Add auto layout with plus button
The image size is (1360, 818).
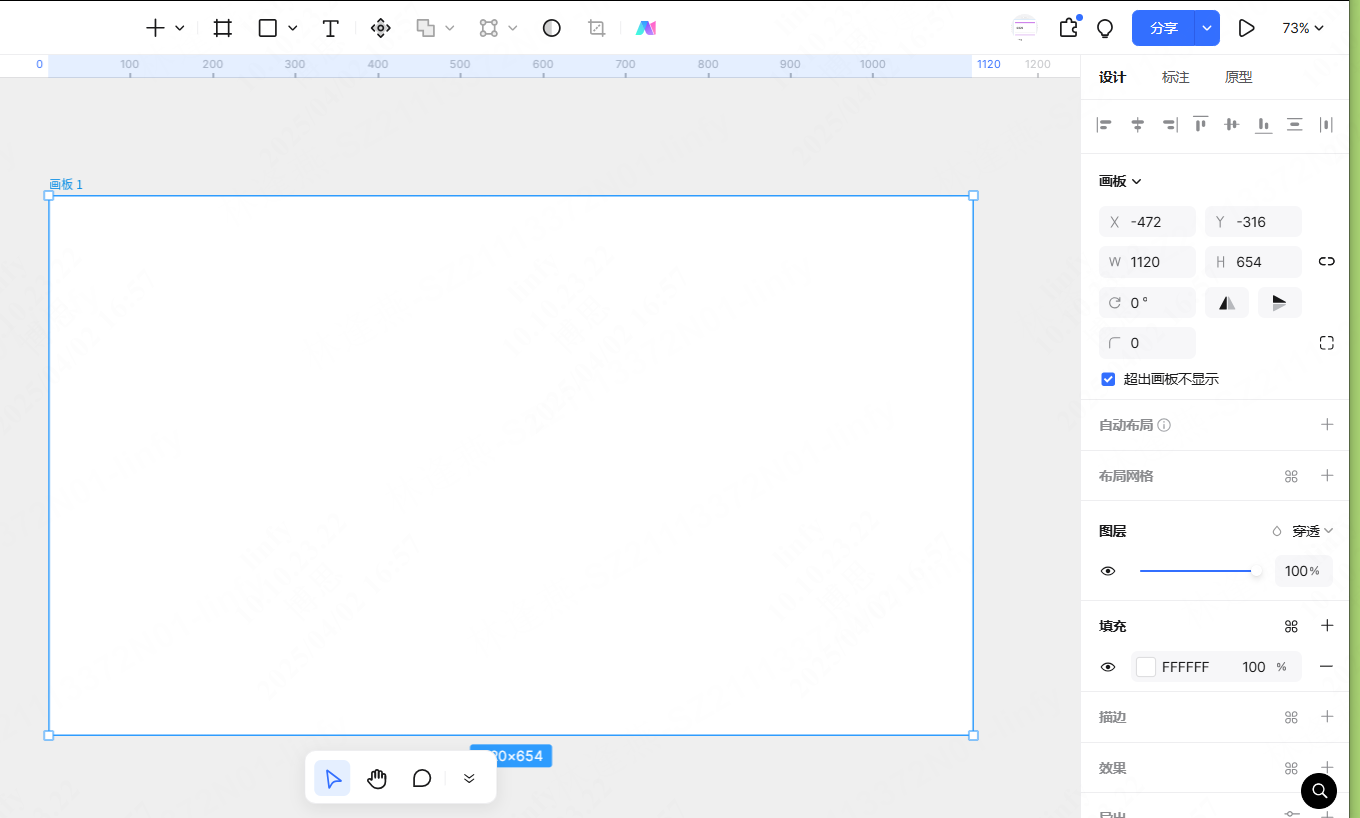(x=1327, y=424)
